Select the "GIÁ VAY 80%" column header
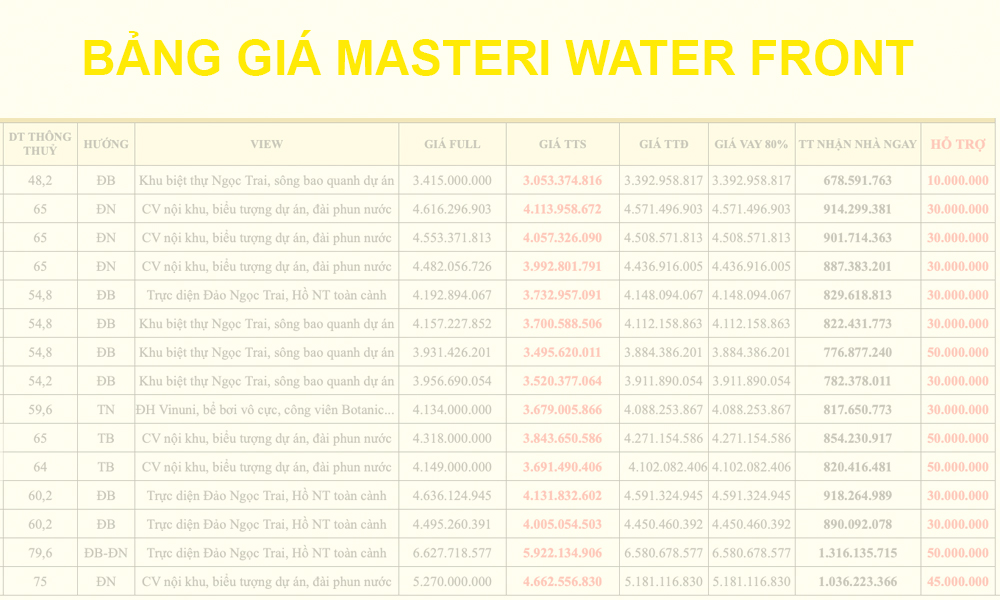Screen dimensions: 1000x600 point(751,144)
